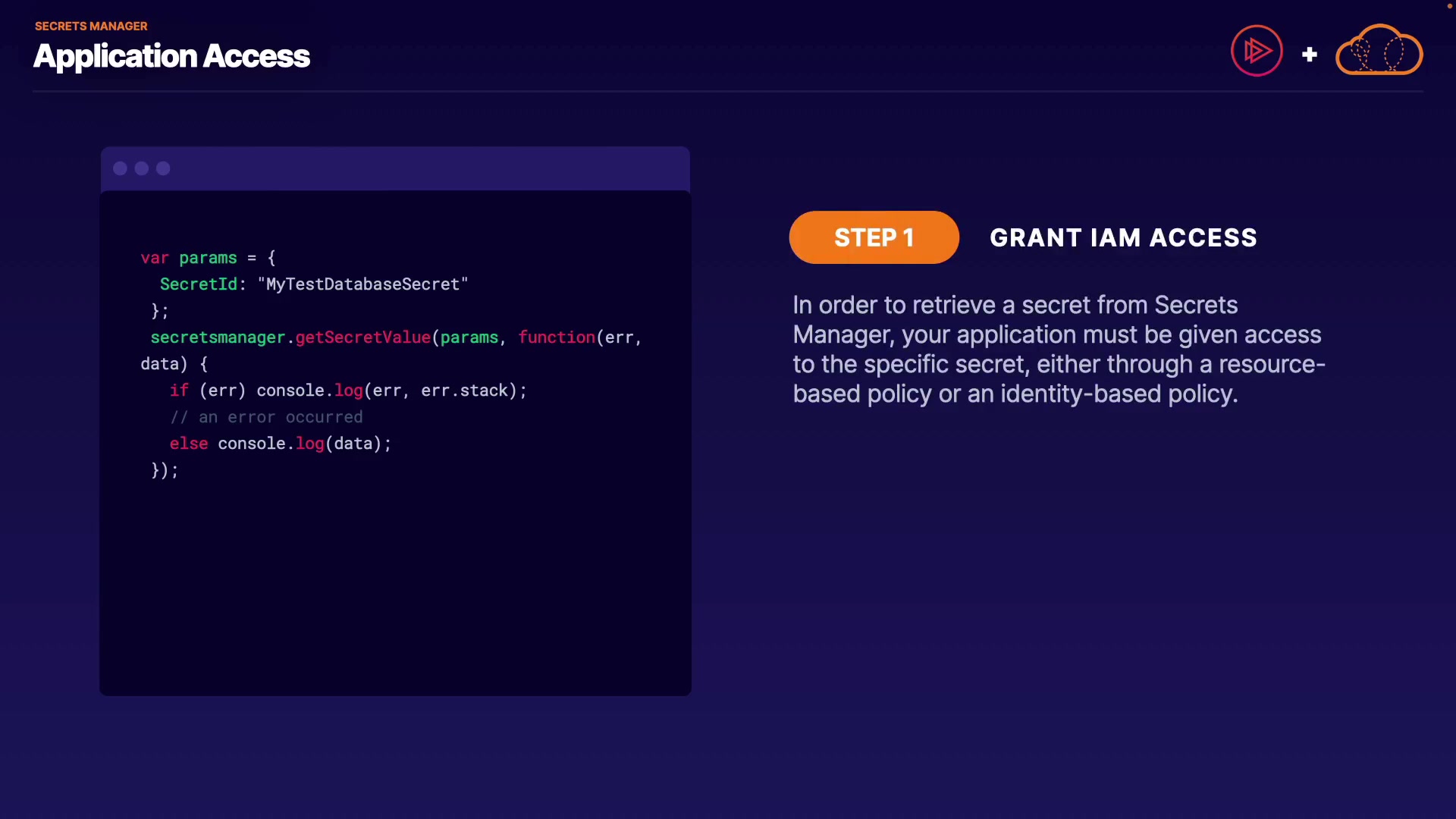Click the SecretId key in the code

[x=198, y=284]
